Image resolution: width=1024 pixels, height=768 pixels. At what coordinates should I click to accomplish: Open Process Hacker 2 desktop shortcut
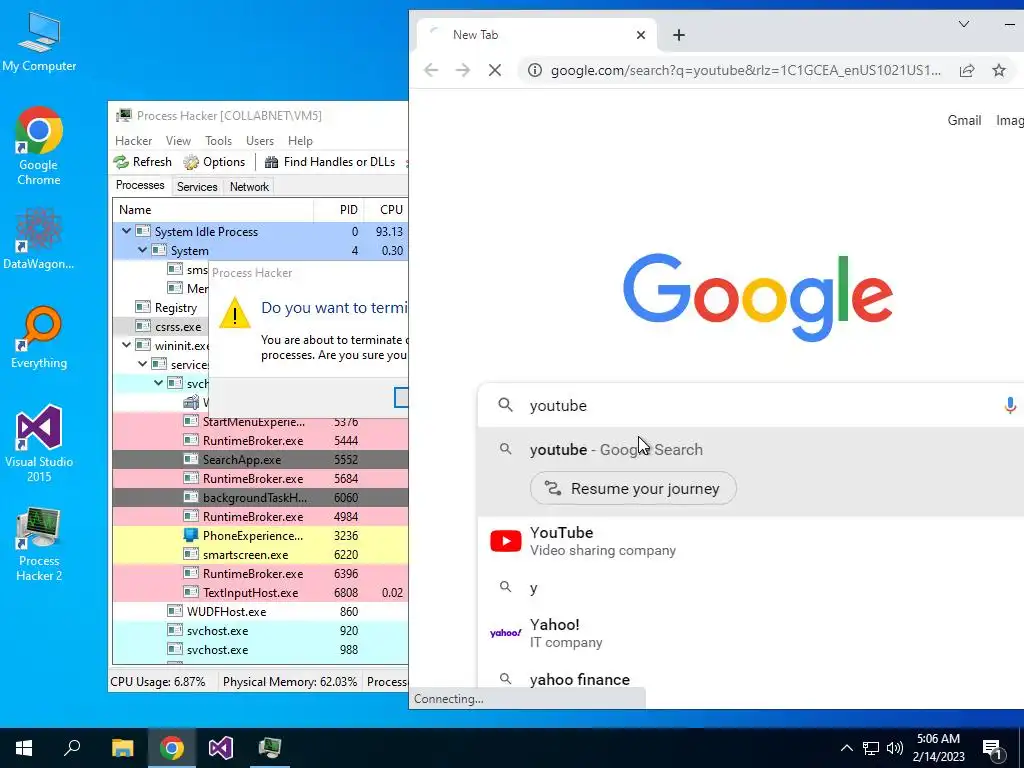tap(39, 544)
